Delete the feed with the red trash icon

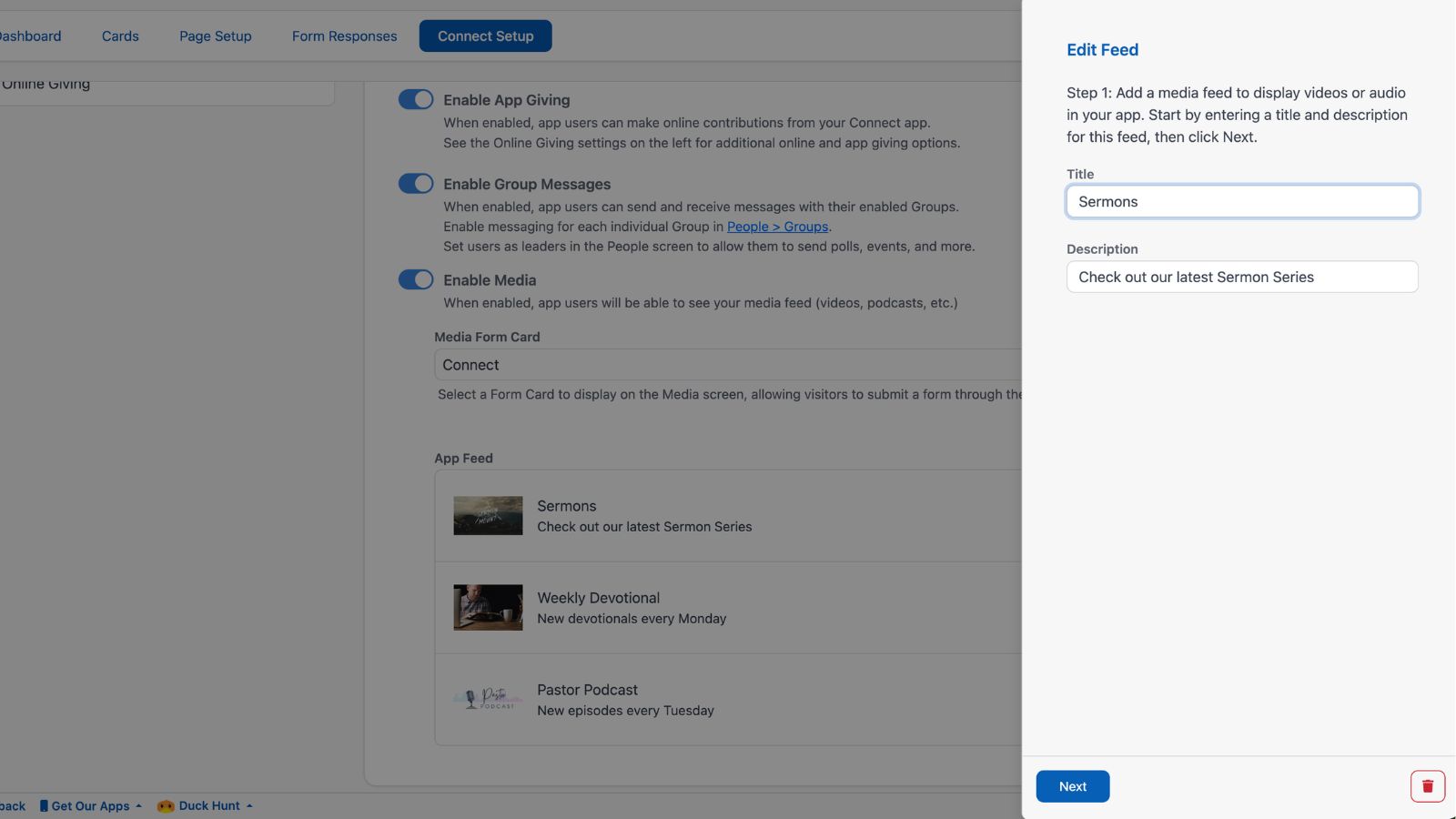pyautogui.click(x=1427, y=786)
